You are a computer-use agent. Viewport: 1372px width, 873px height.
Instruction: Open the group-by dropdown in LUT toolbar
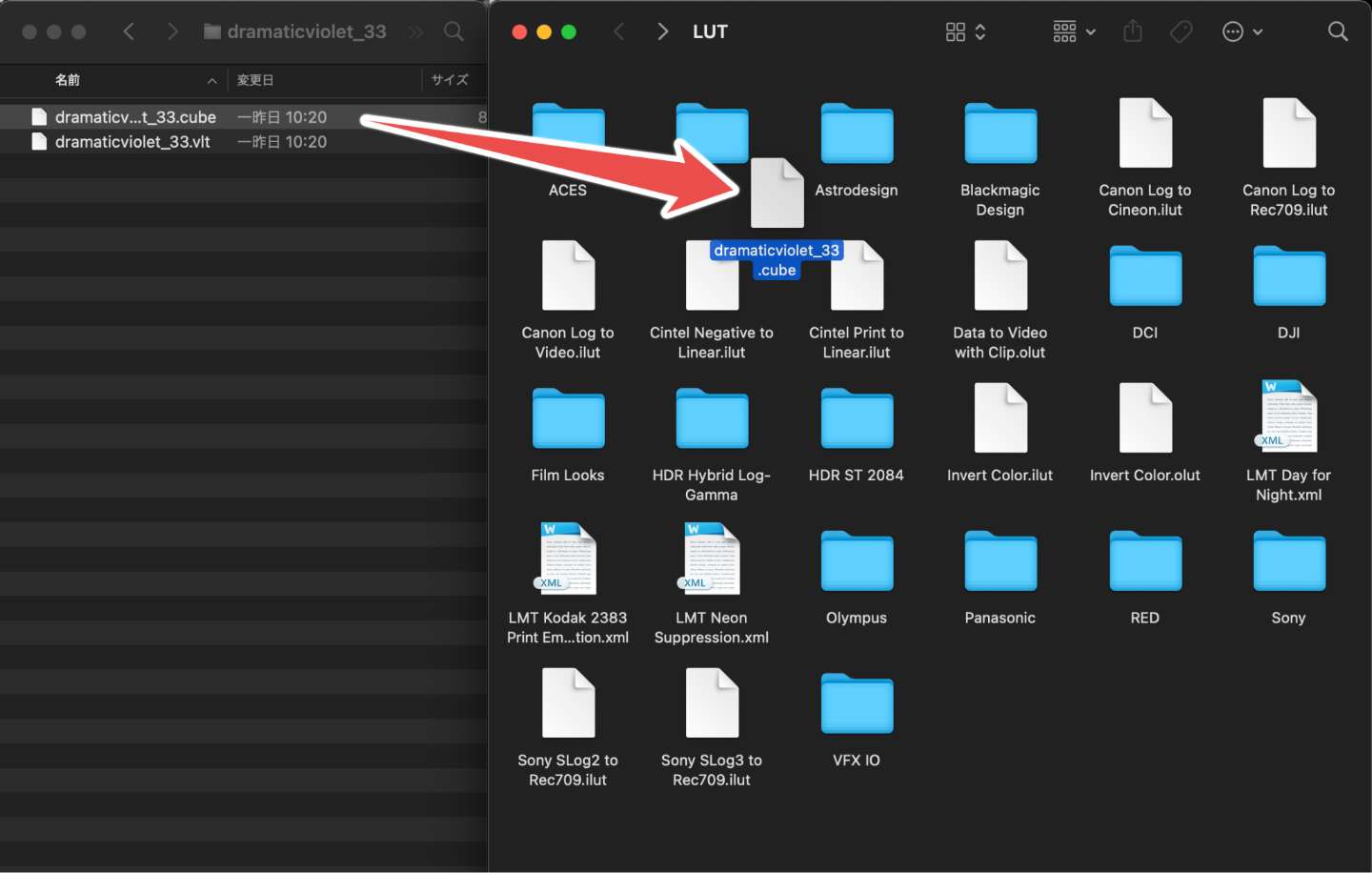pos(1074,32)
